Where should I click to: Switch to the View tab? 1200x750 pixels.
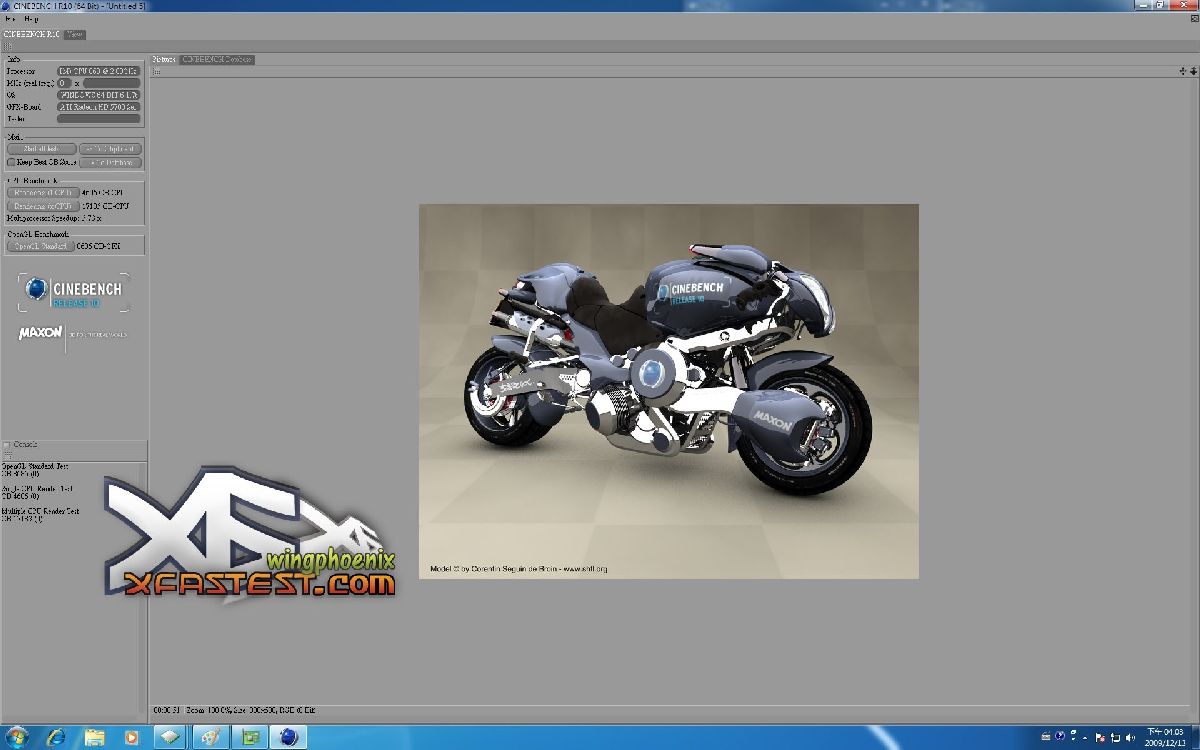coord(75,34)
